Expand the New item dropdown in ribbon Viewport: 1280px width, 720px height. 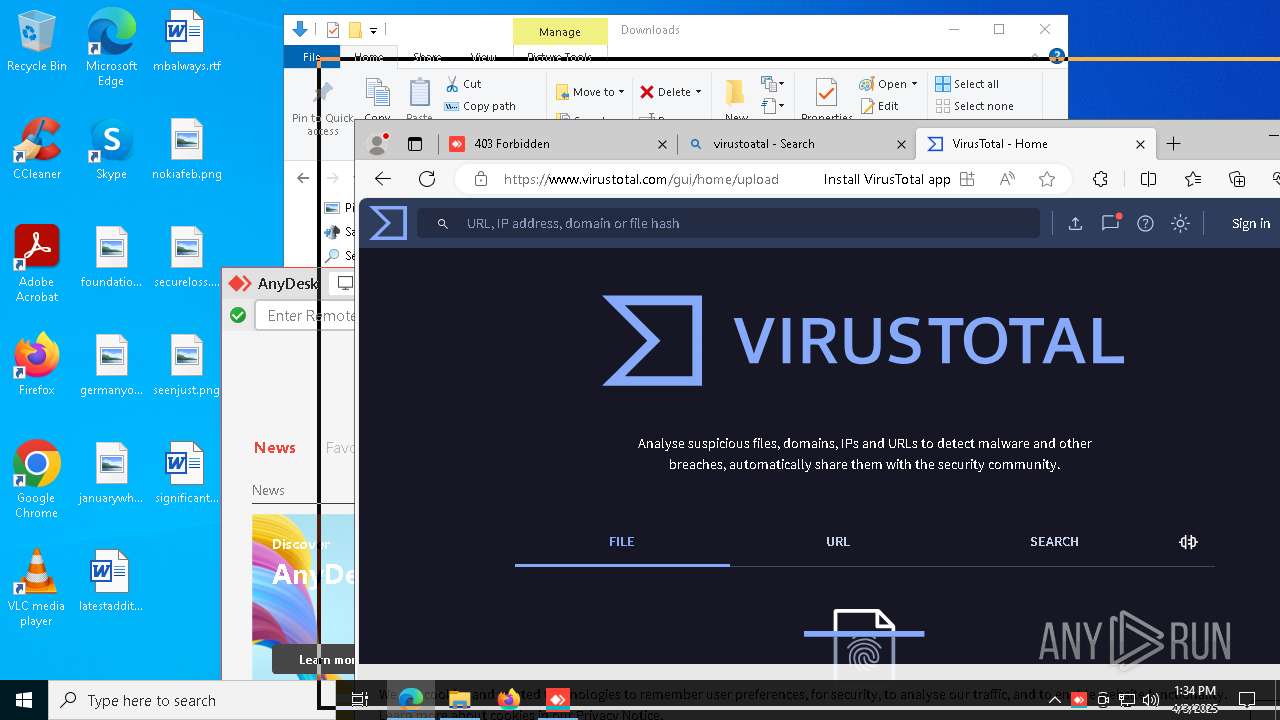(773, 84)
